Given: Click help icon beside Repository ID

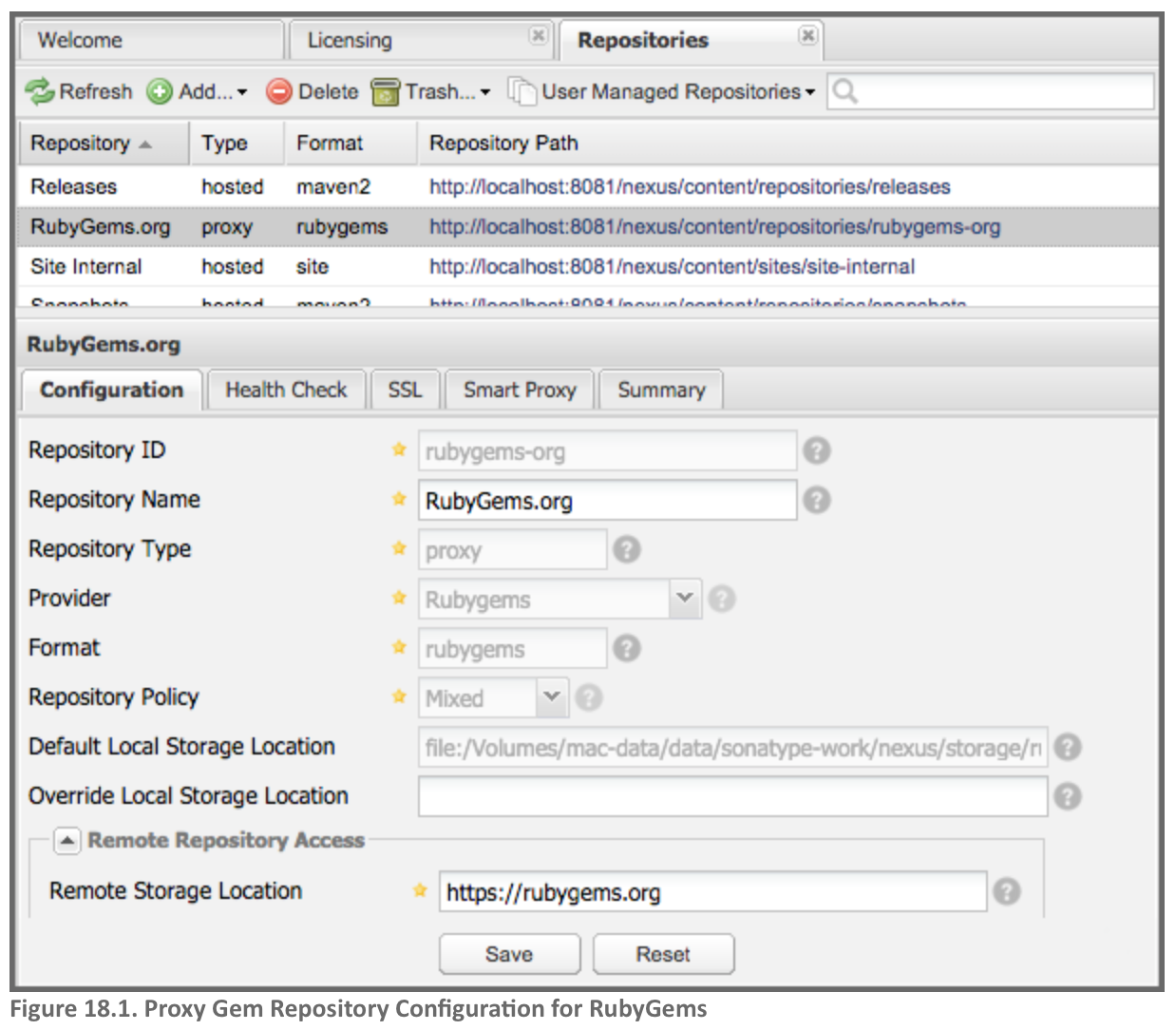Looking at the screenshot, I should coord(816,450).
